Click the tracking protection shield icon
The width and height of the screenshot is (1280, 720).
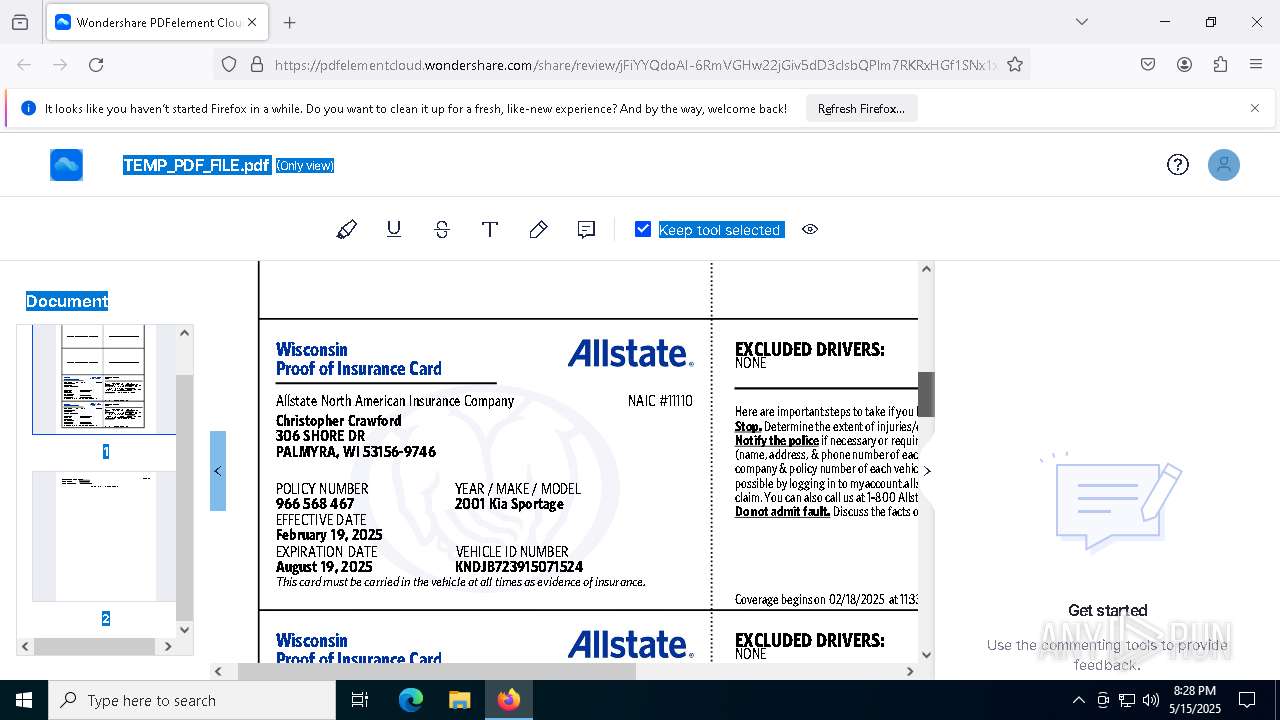pos(229,64)
